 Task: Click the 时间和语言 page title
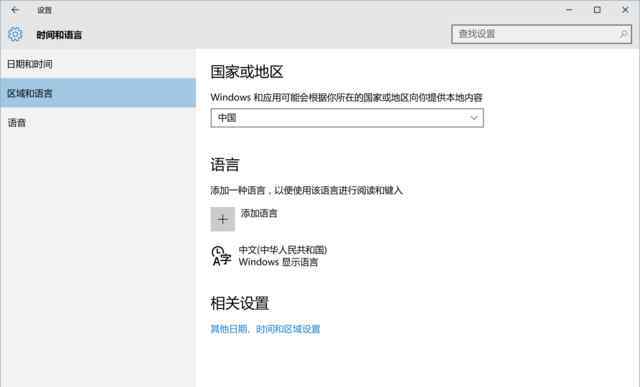(59, 35)
